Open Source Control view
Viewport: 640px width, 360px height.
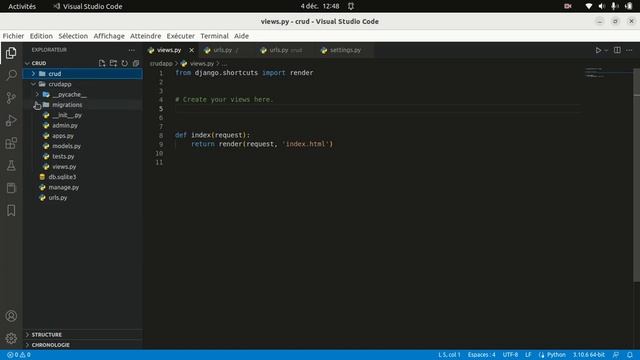tap(11, 98)
